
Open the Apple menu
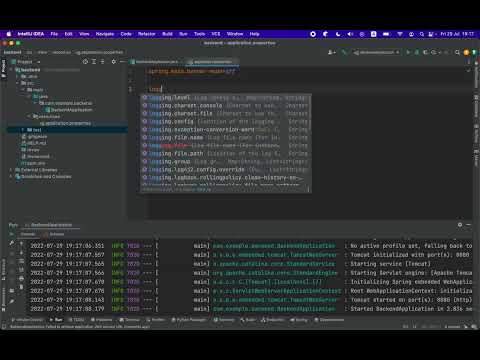(x=9, y=34)
